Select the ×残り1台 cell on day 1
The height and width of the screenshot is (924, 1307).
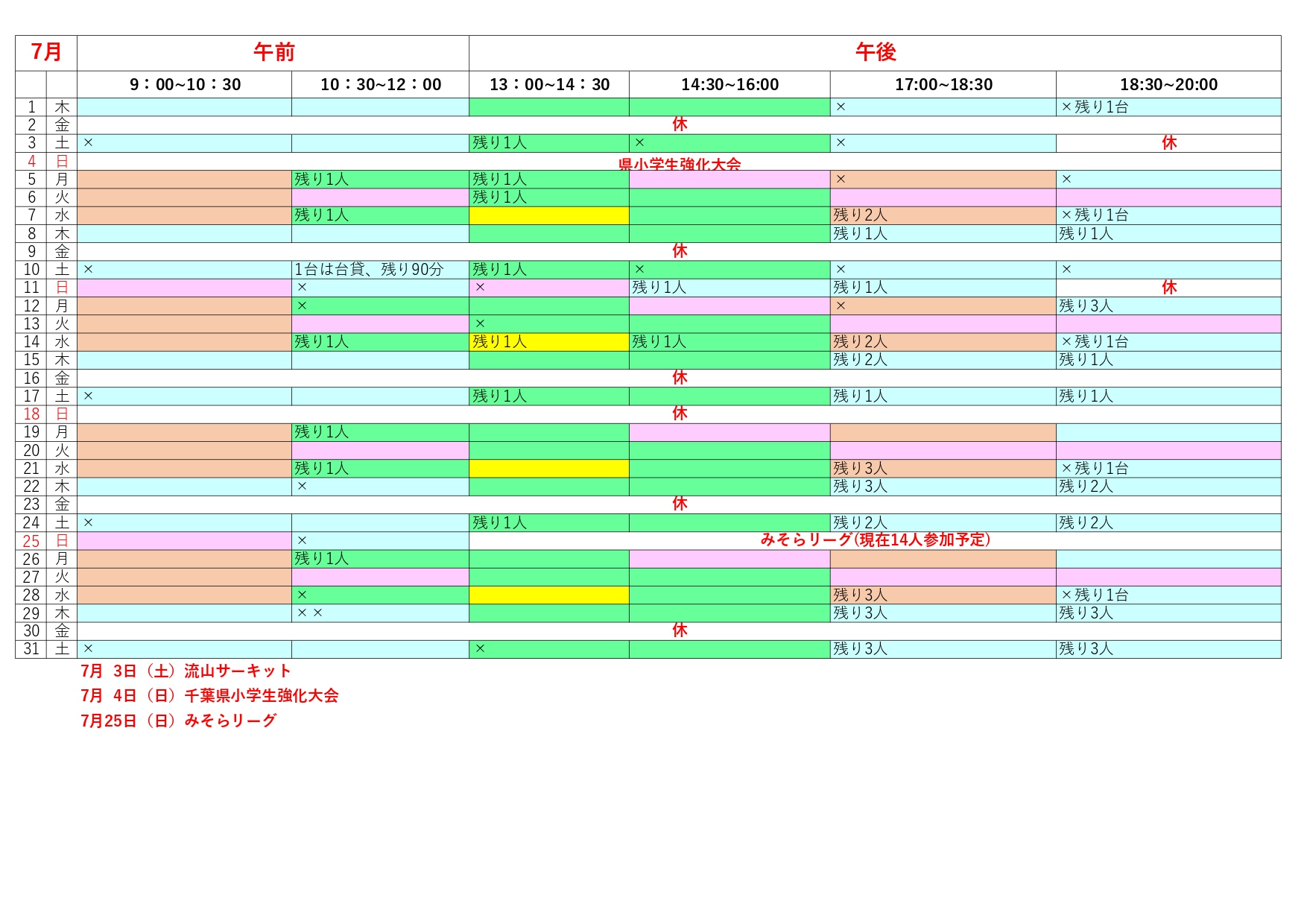click(1168, 107)
